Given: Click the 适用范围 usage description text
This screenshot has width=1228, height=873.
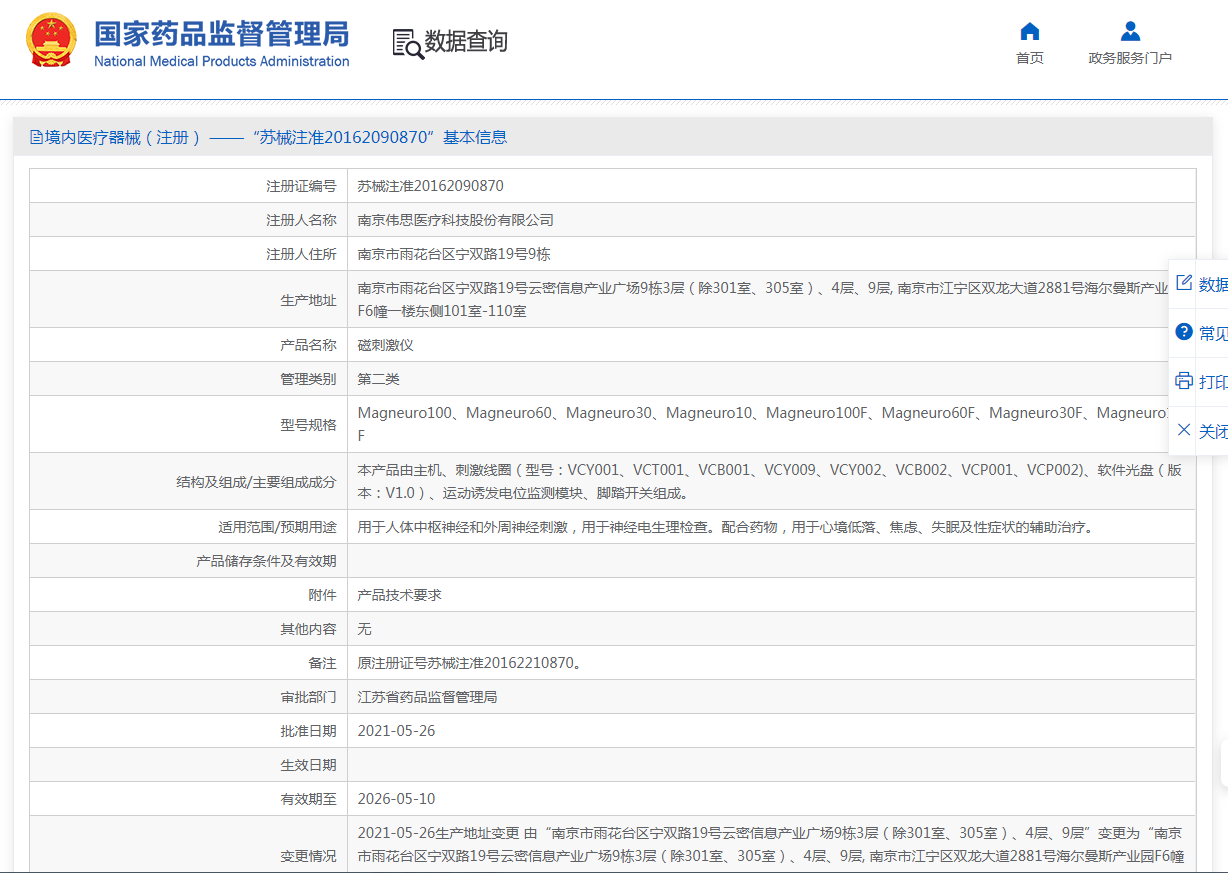Looking at the screenshot, I should pyautogui.click(x=725, y=527).
